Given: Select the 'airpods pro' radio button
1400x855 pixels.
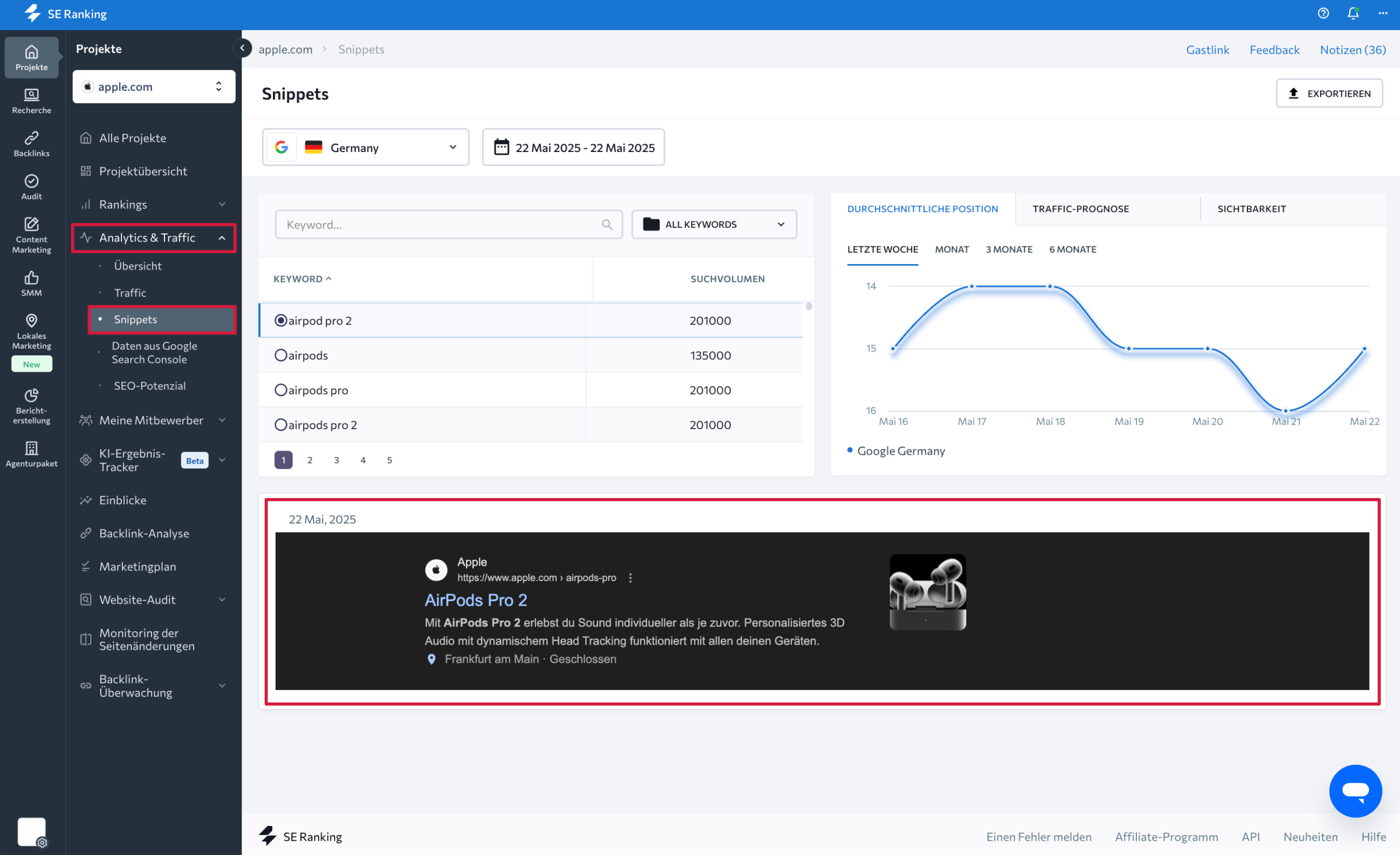Looking at the screenshot, I should coord(281,390).
